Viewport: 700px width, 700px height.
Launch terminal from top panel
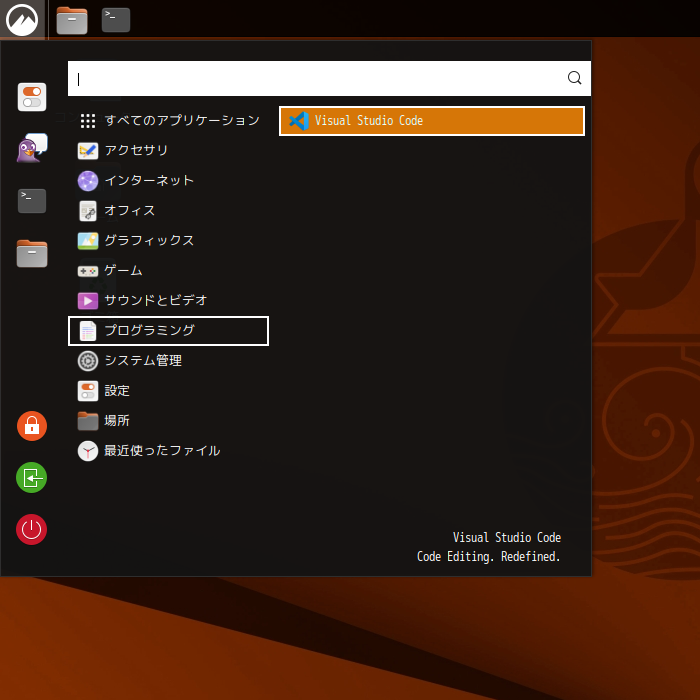(x=116, y=20)
